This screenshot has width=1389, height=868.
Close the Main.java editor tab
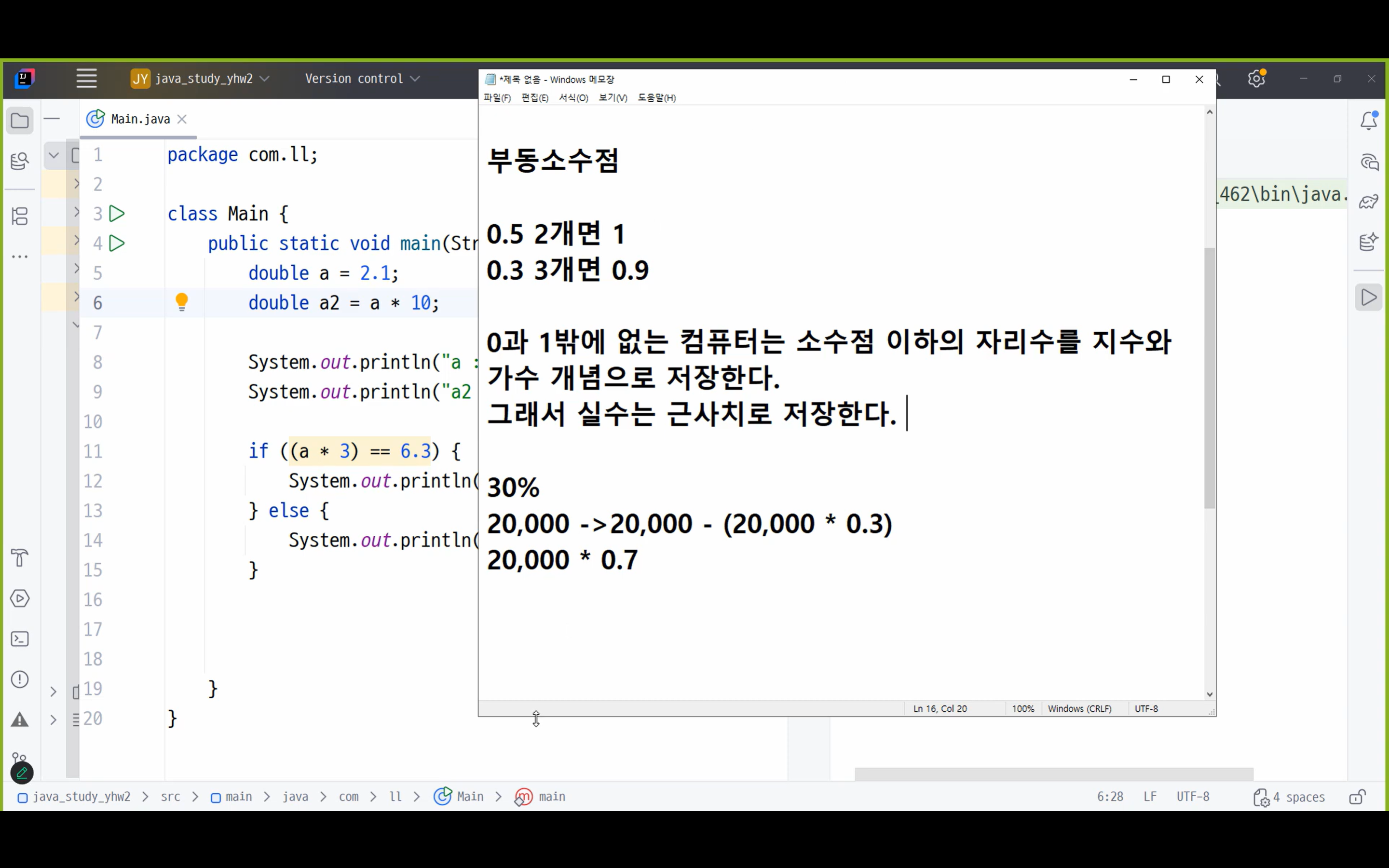tap(182, 120)
